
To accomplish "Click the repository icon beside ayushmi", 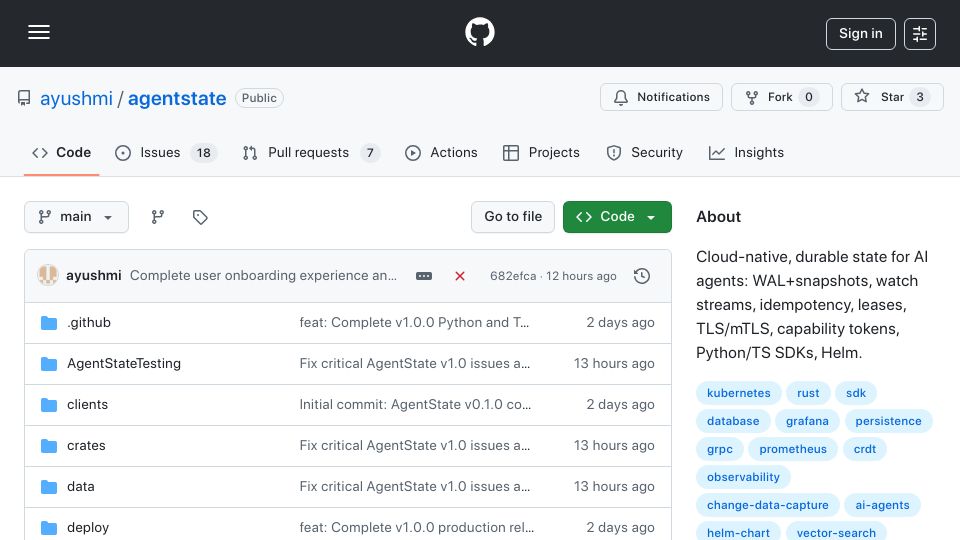I will (24, 98).
